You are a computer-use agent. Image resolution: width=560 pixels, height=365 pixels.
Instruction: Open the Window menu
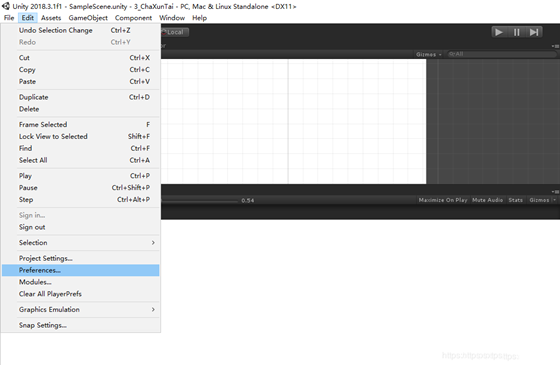[172, 18]
